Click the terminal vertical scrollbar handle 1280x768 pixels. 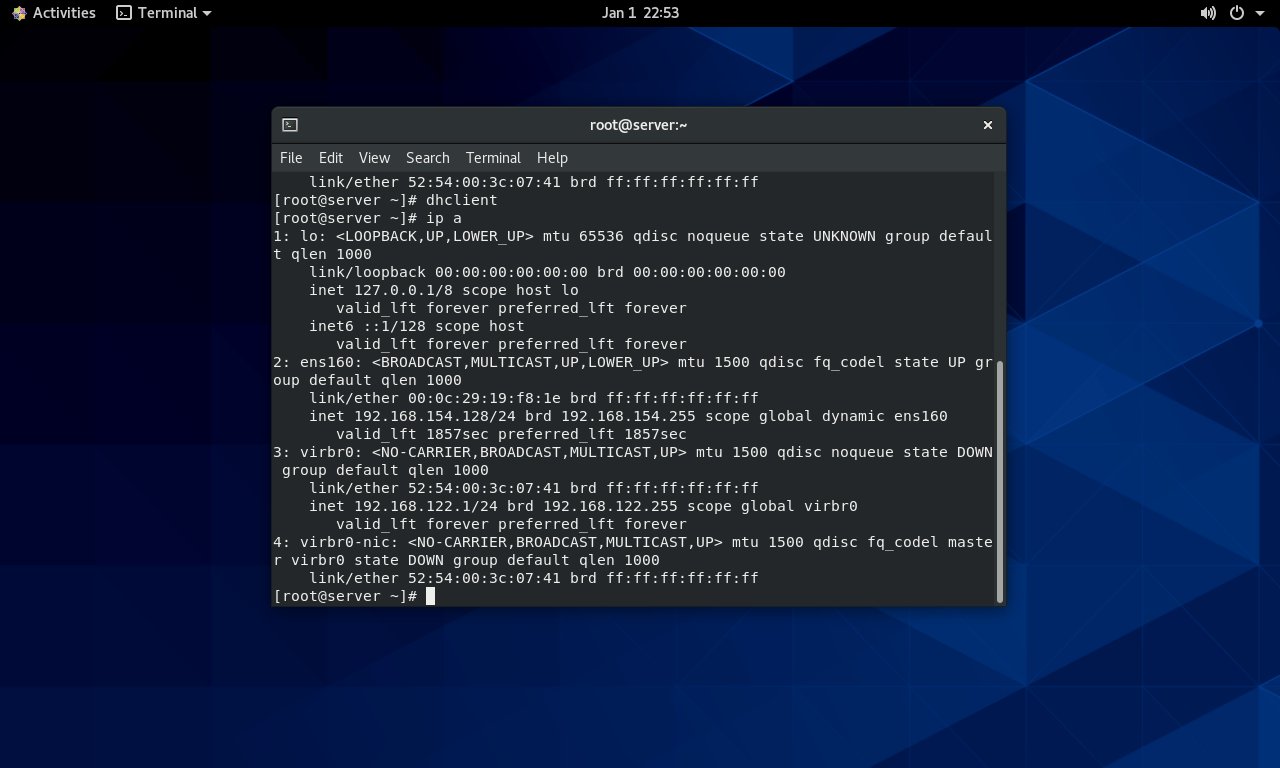click(x=1000, y=481)
